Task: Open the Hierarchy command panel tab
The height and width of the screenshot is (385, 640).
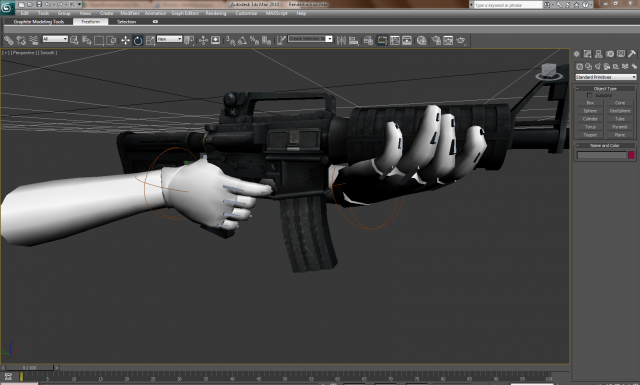Action: [599, 54]
